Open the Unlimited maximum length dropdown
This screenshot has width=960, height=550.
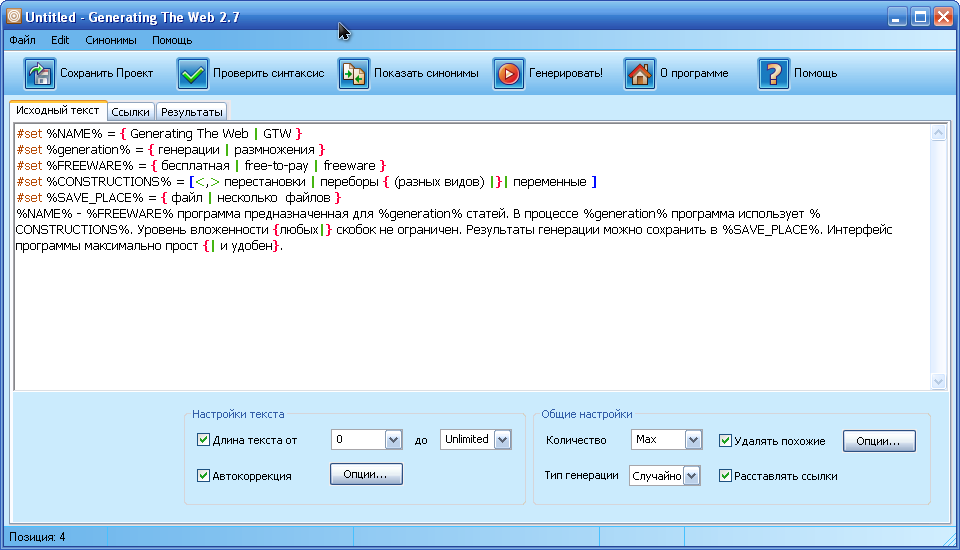(x=502, y=440)
